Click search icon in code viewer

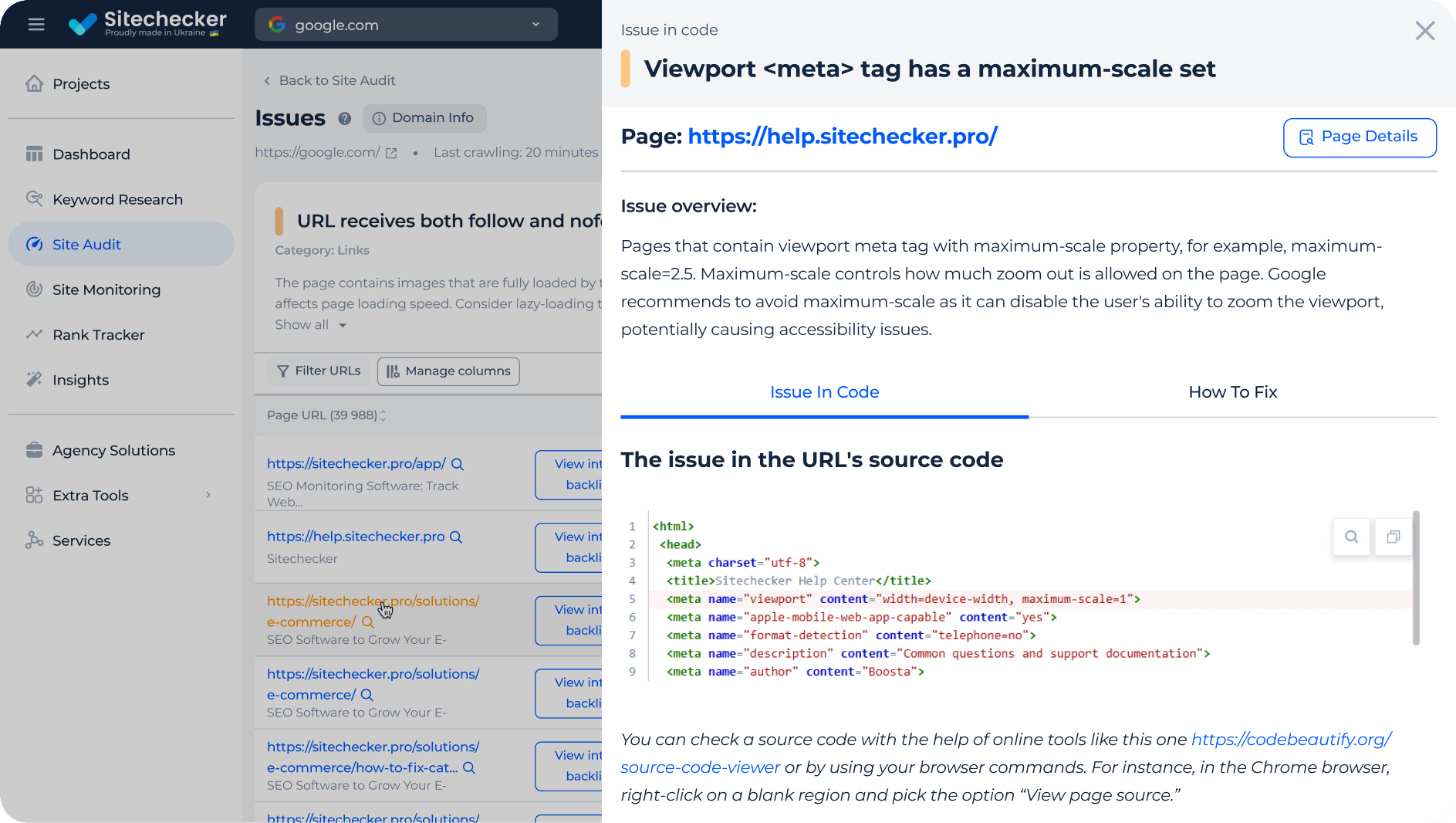click(1352, 537)
